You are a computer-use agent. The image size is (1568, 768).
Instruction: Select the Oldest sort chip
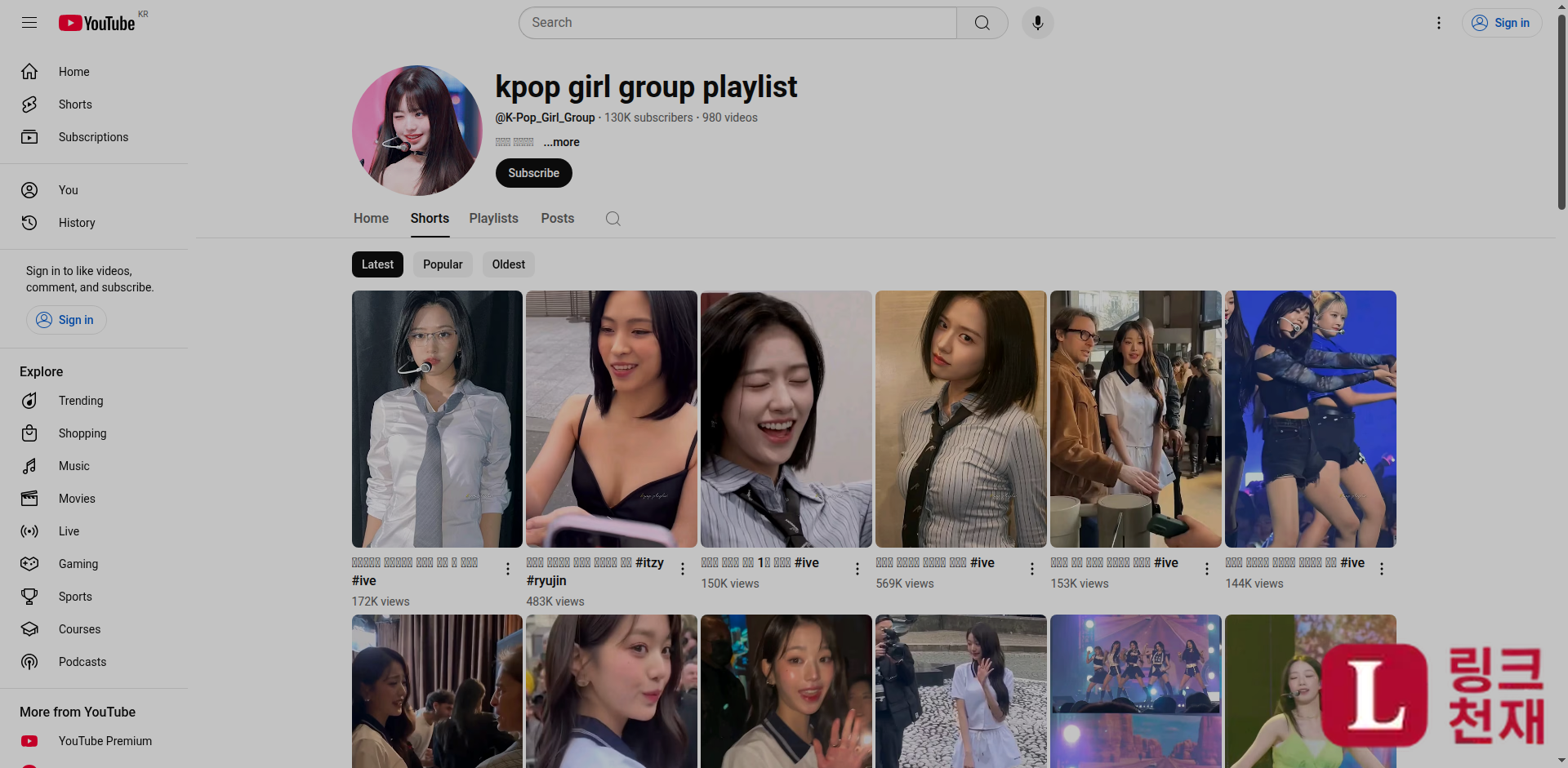(508, 264)
